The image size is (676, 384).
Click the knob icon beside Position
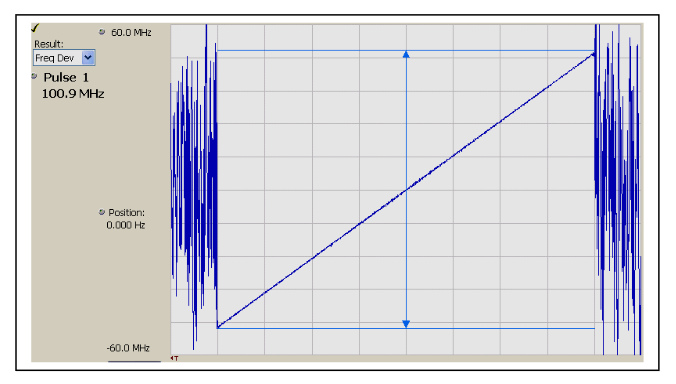(102, 212)
